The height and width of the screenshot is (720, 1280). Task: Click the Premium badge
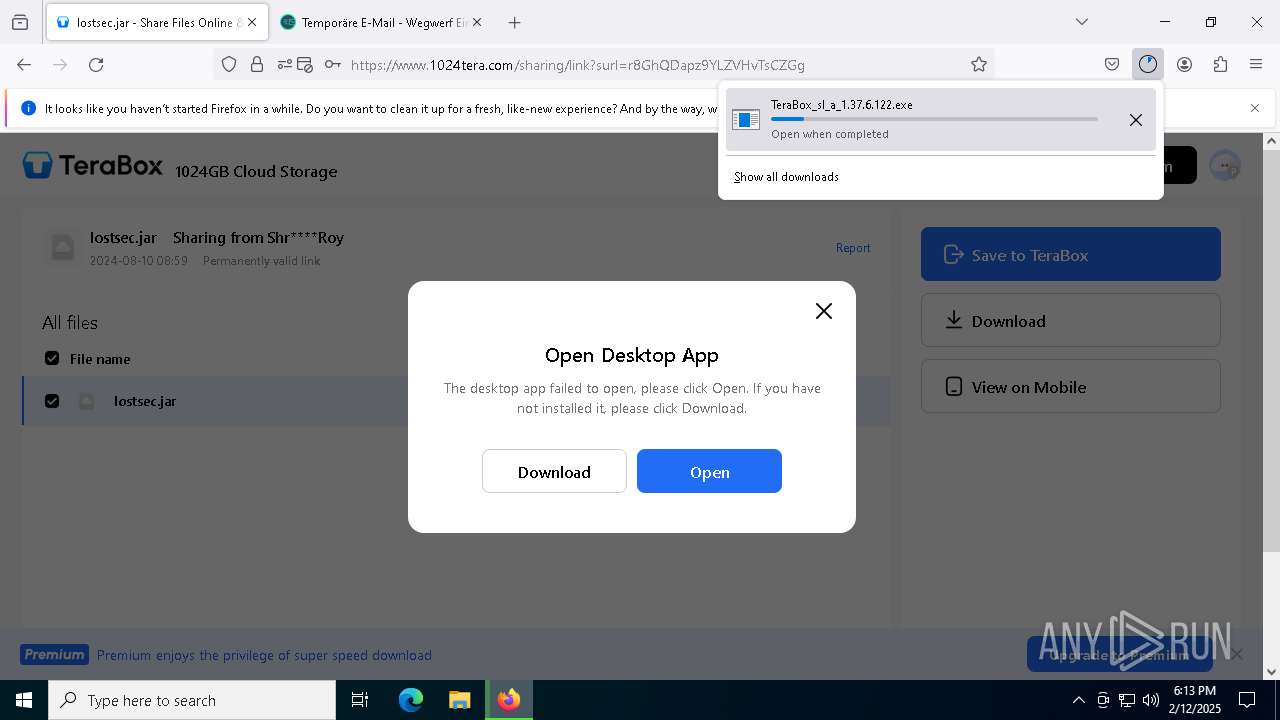pyautogui.click(x=55, y=655)
